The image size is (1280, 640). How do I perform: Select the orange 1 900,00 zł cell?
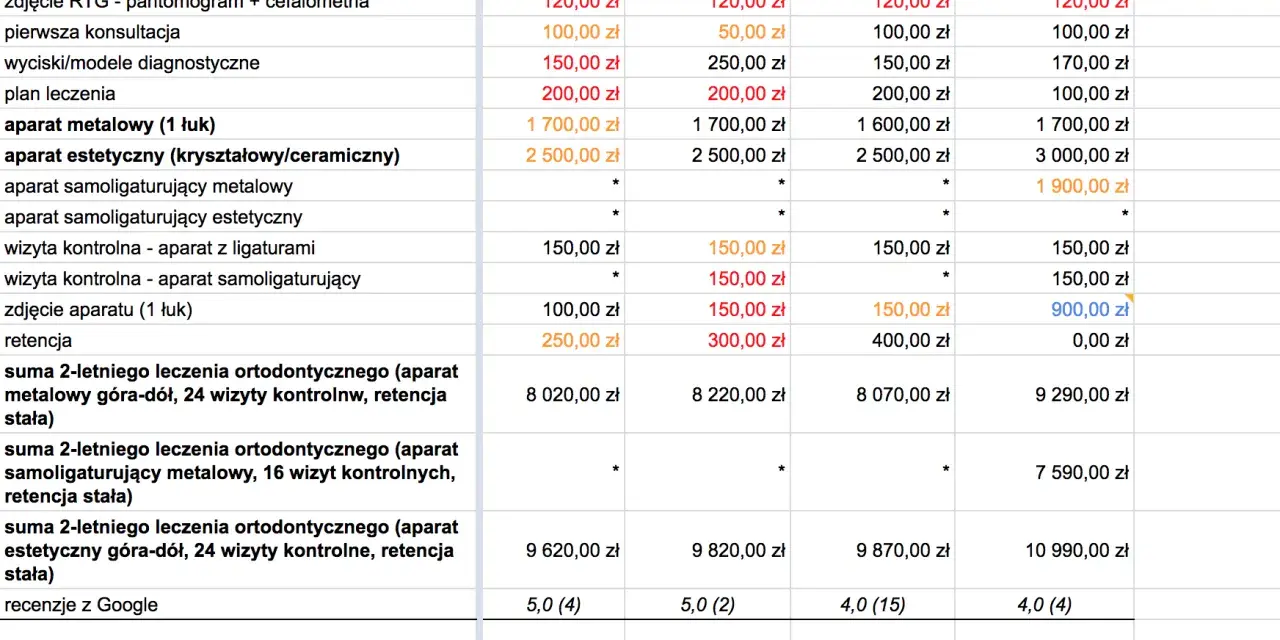pyautogui.click(x=1044, y=186)
